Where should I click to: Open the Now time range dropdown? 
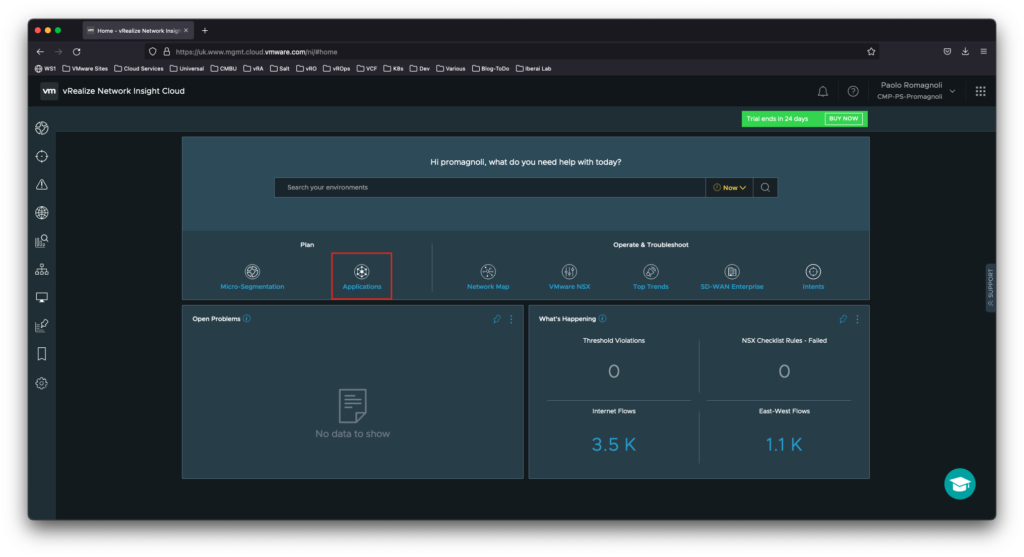(x=729, y=187)
